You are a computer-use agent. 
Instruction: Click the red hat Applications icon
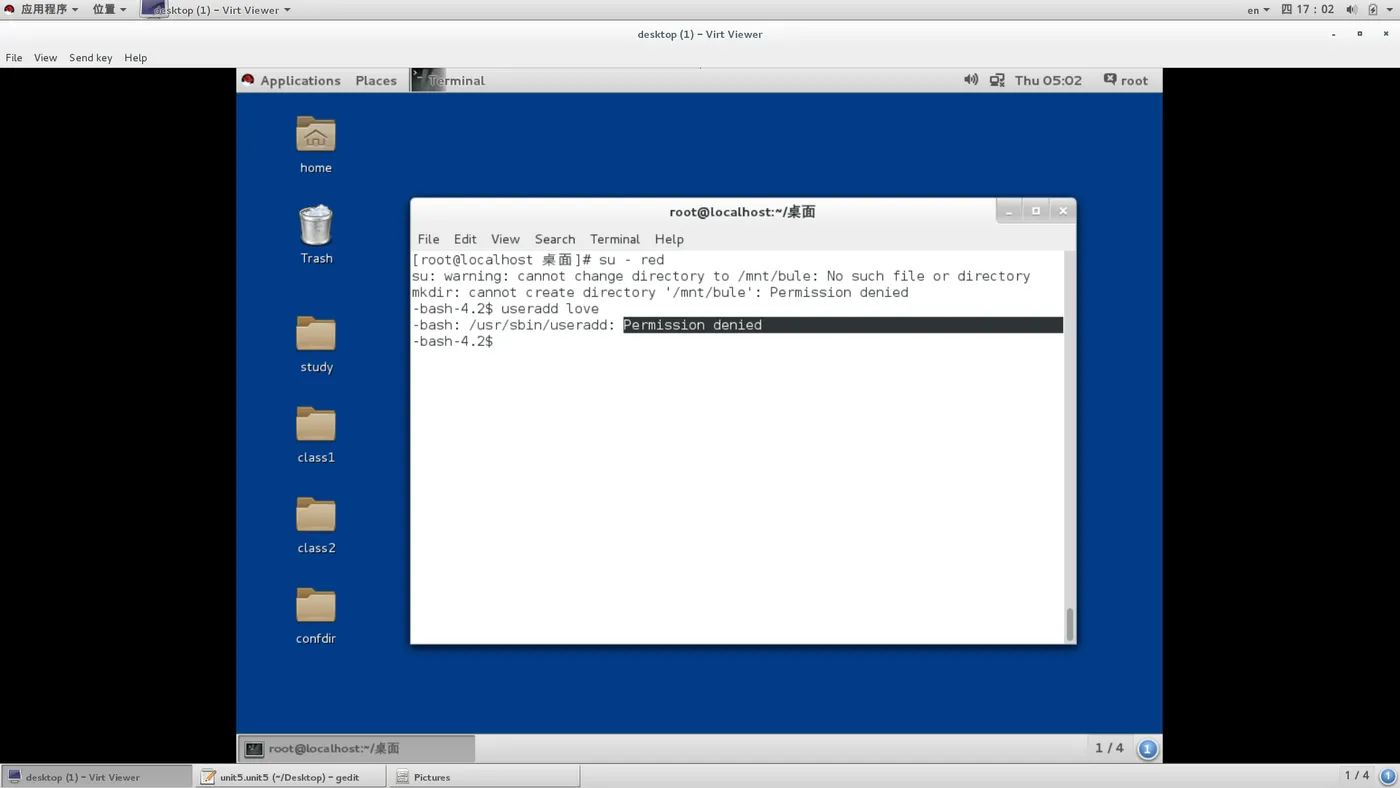tap(248, 80)
